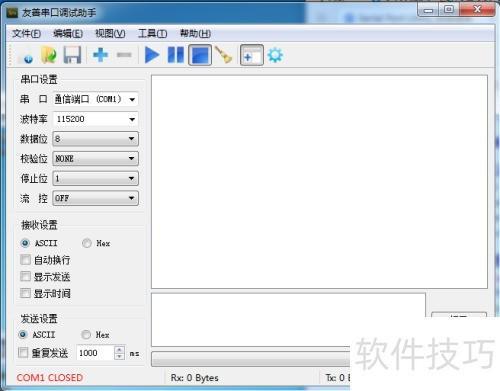This screenshot has width=500, height=391.
Task: Open the 工具(T) menu
Action: click(x=152, y=34)
